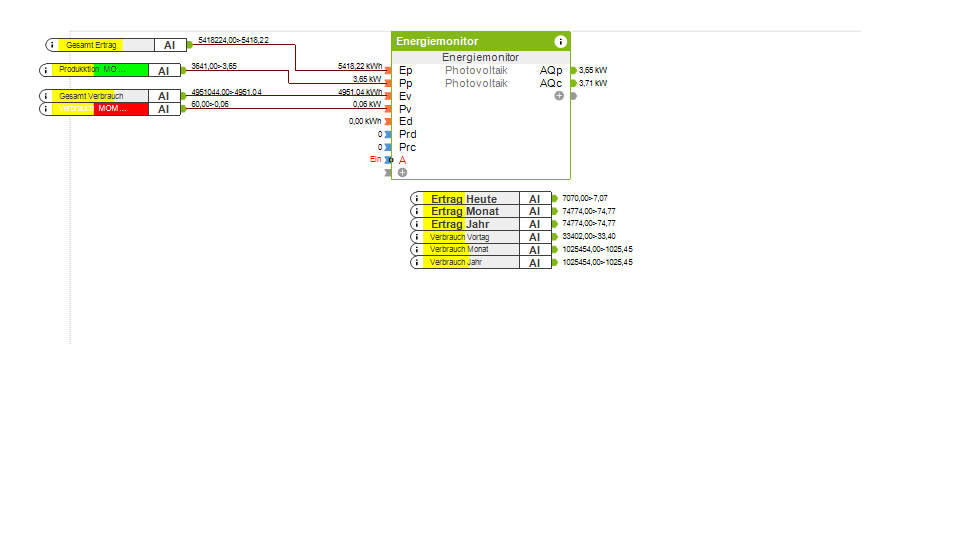Viewport: 960px width, 540px height.
Task: Click green output connector of Produkktion MO
Action: [183, 70]
